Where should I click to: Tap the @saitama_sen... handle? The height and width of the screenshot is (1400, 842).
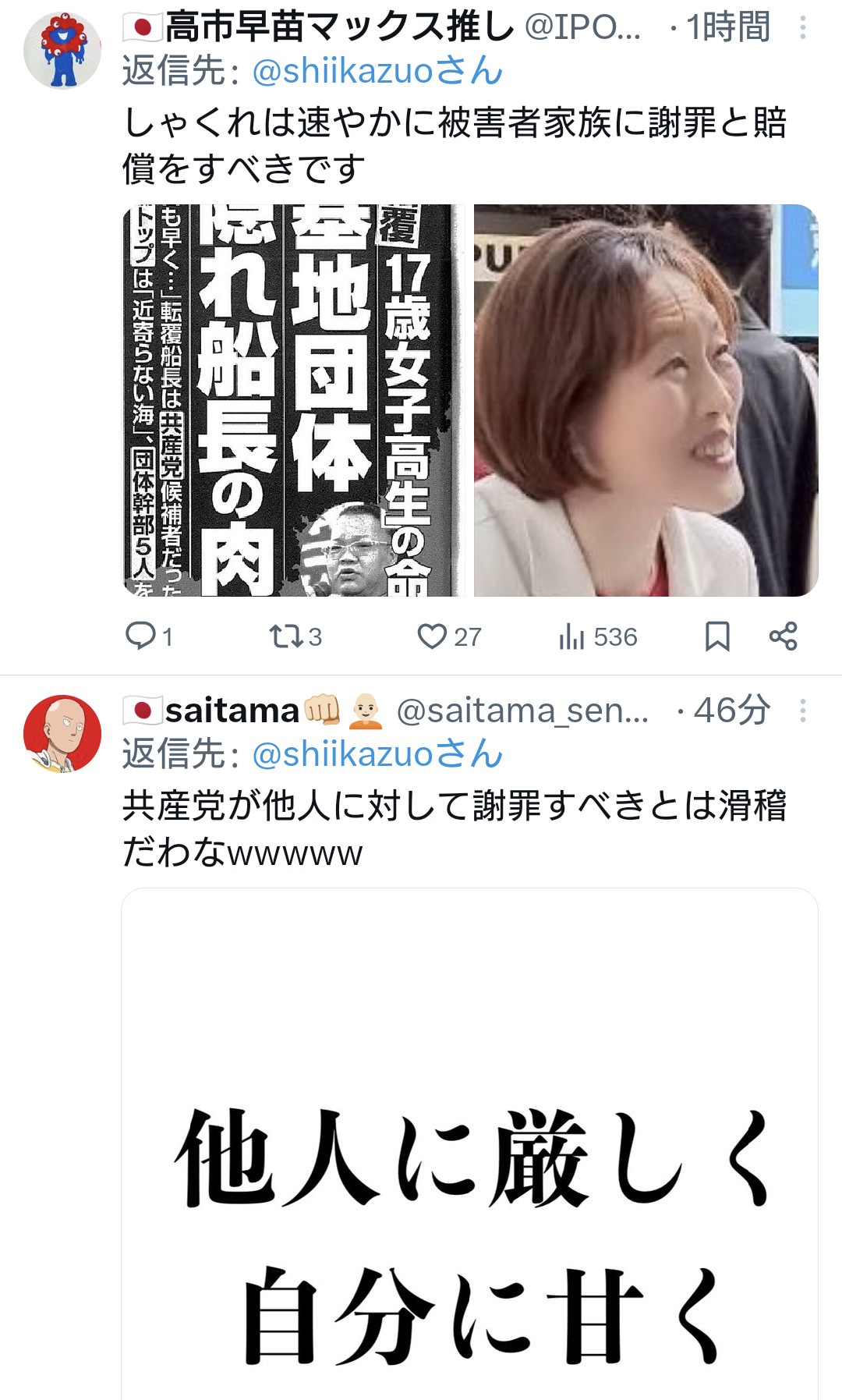pos(522,711)
